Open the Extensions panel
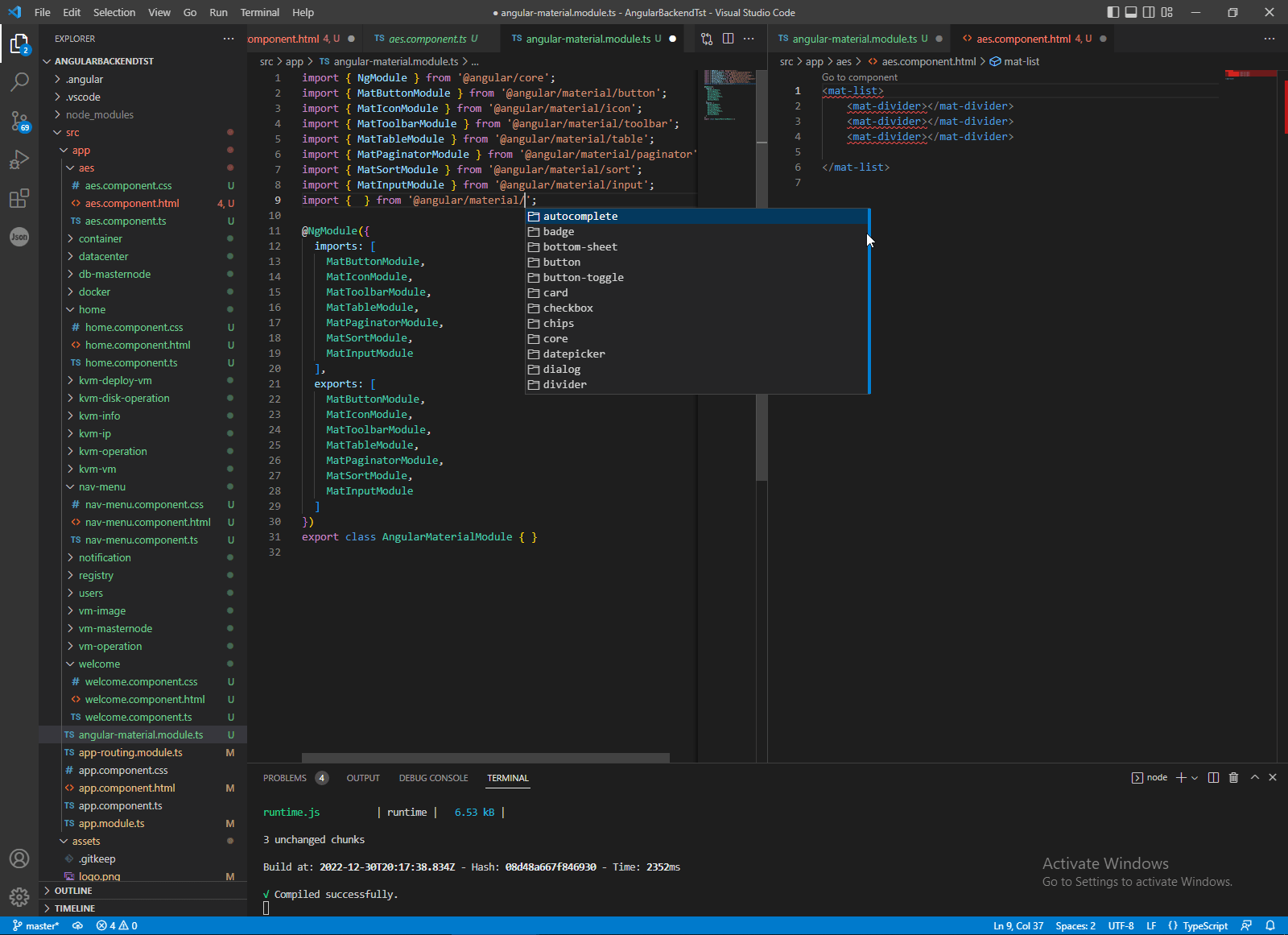 [19, 199]
